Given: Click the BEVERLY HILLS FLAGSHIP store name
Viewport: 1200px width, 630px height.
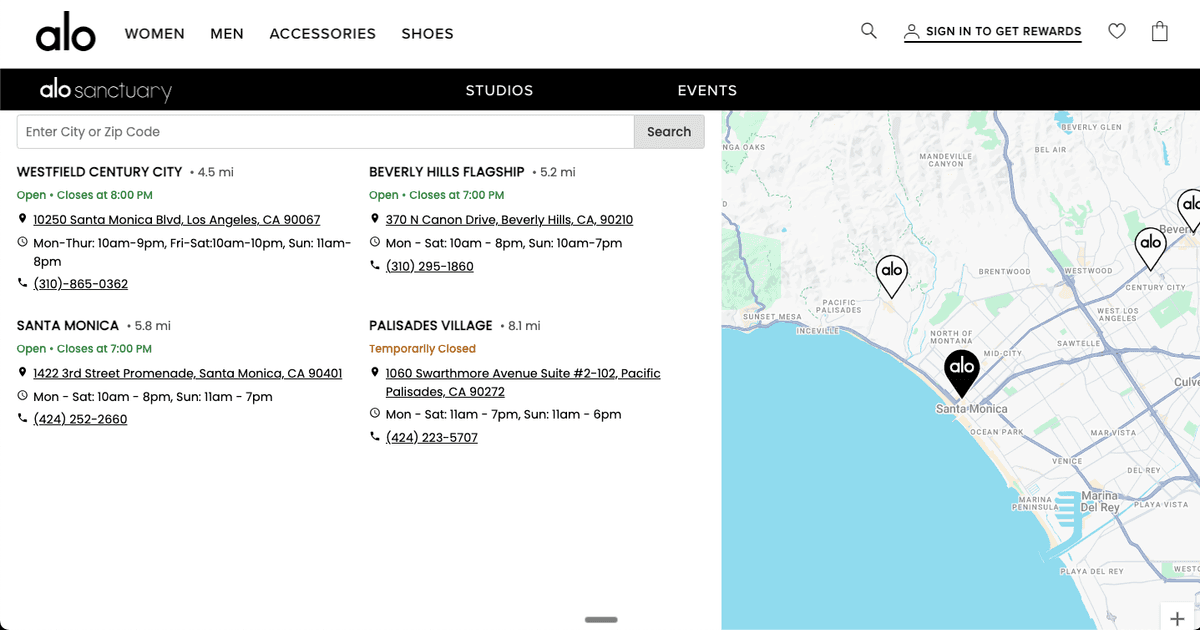Looking at the screenshot, I should tap(447, 172).
